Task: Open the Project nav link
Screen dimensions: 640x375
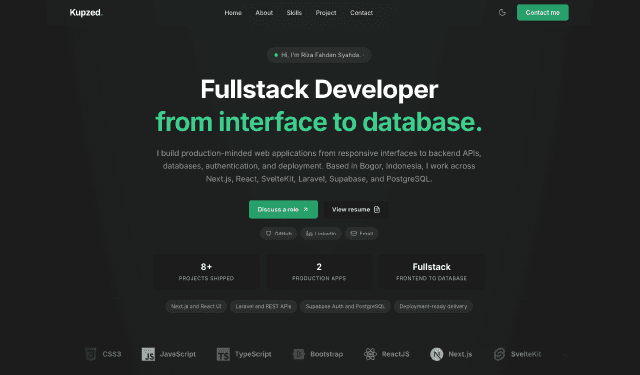Action: 326,13
